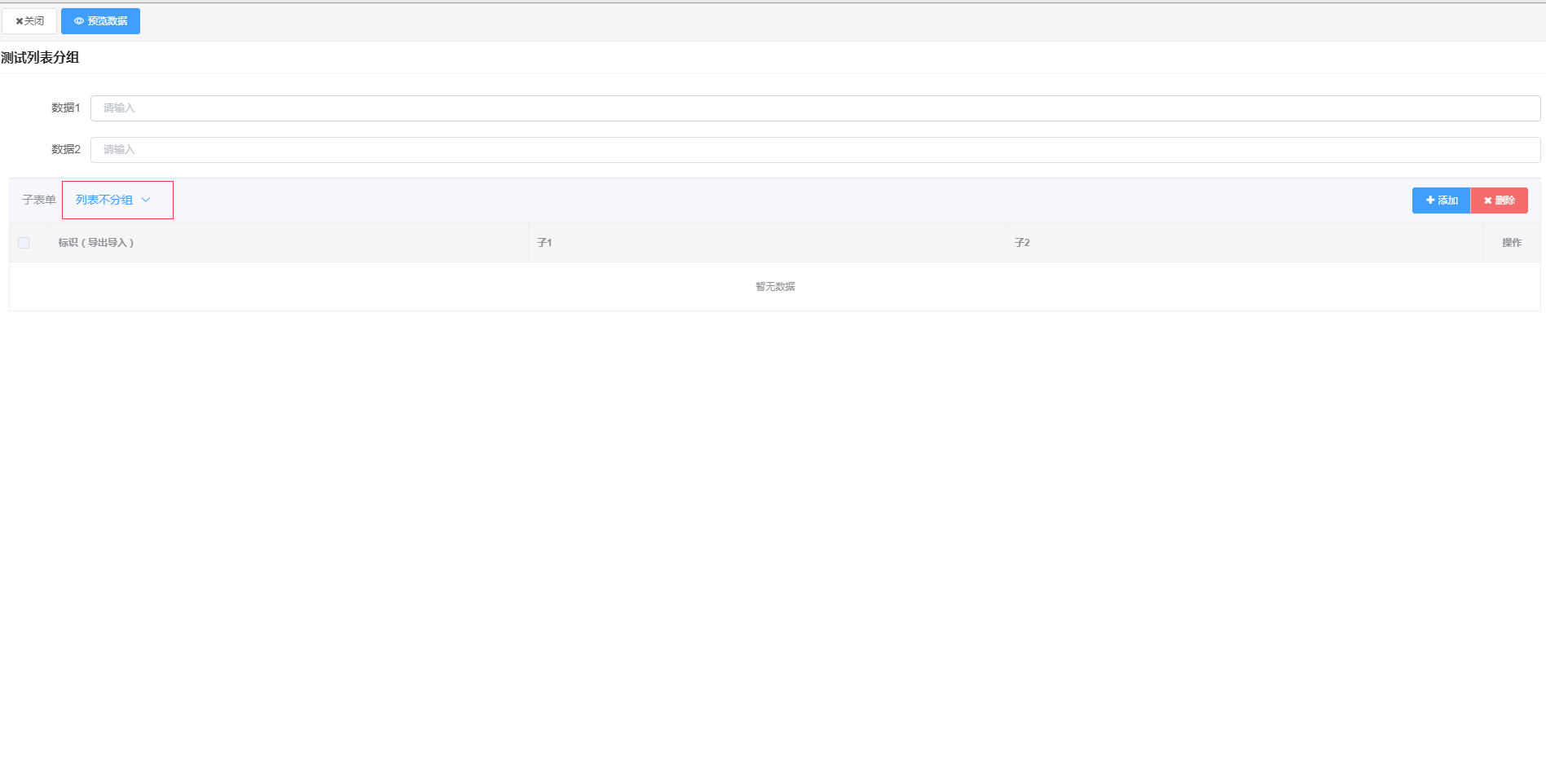Click the 测试列表分组 page title
Viewport: 1546px width, 784px height.
click(x=40, y=58)
